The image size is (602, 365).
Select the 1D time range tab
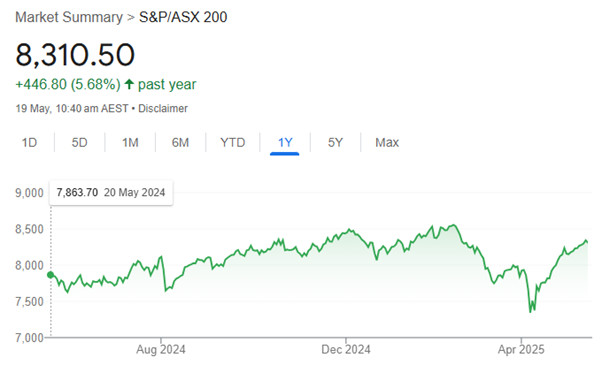tap(29, 143)
